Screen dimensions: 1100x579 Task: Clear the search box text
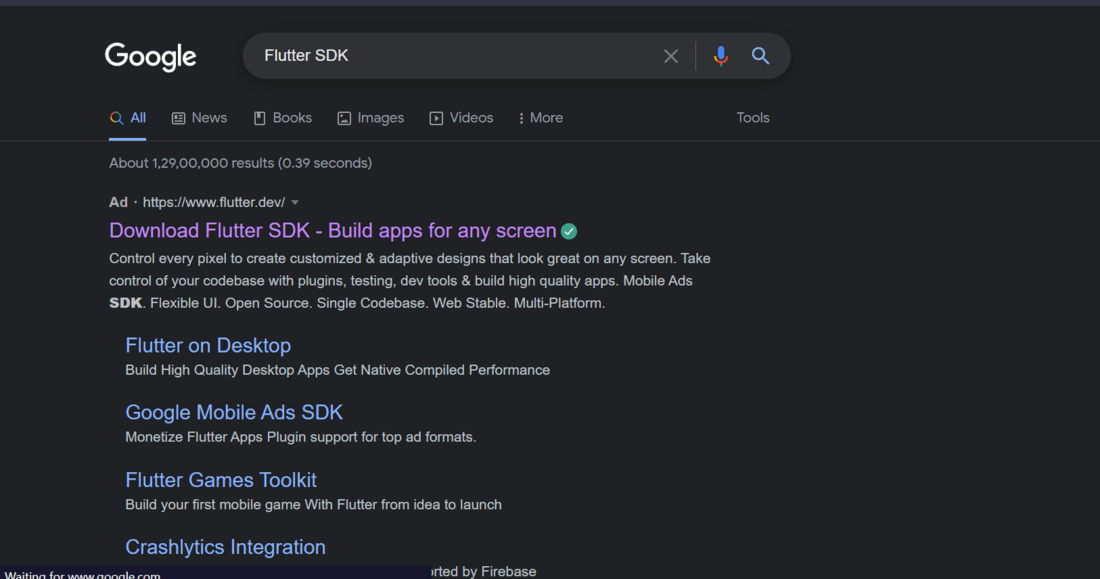pyautogui.click(x=671, y=56)
